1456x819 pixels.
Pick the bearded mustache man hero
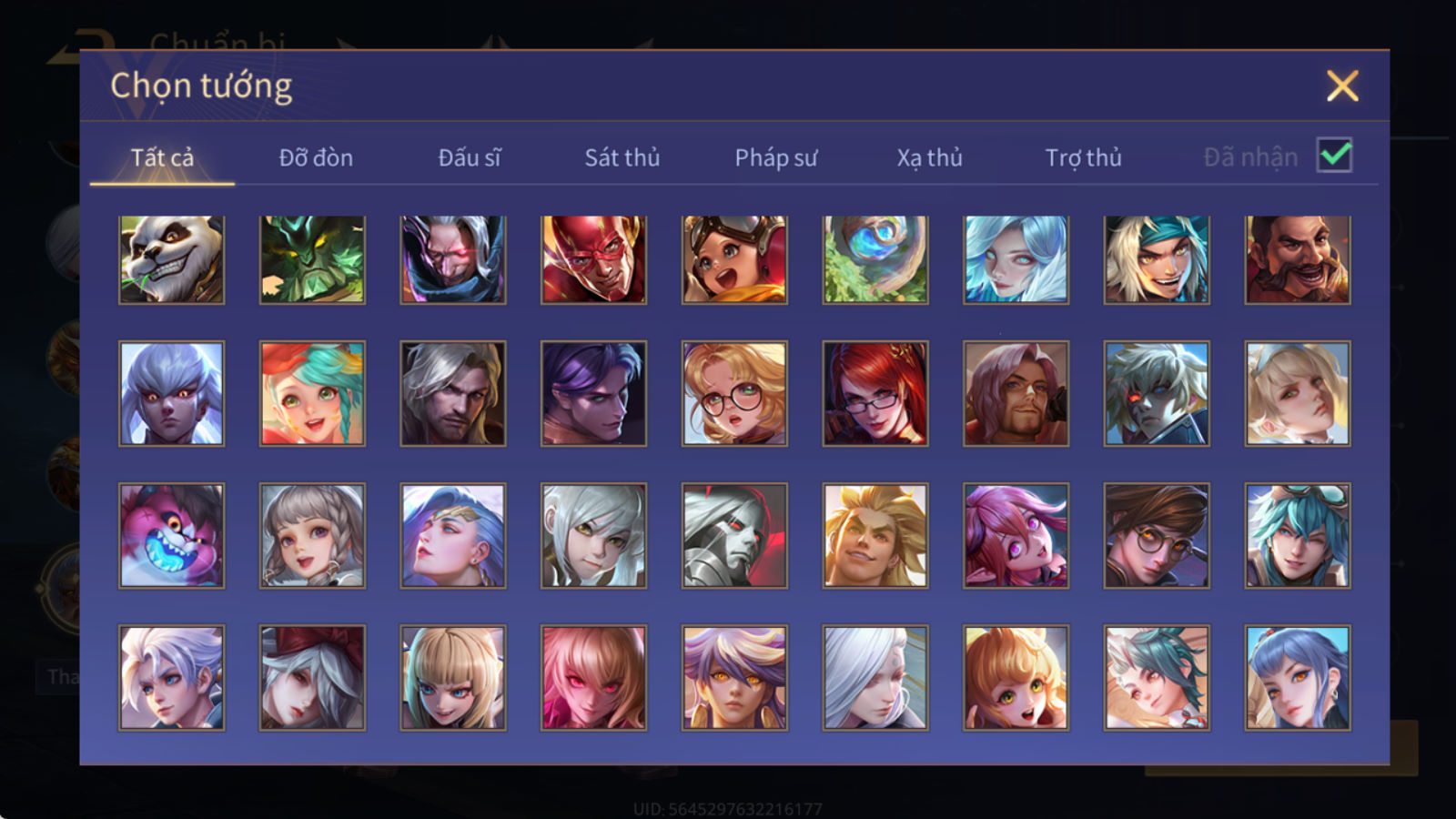point(1298,259)
